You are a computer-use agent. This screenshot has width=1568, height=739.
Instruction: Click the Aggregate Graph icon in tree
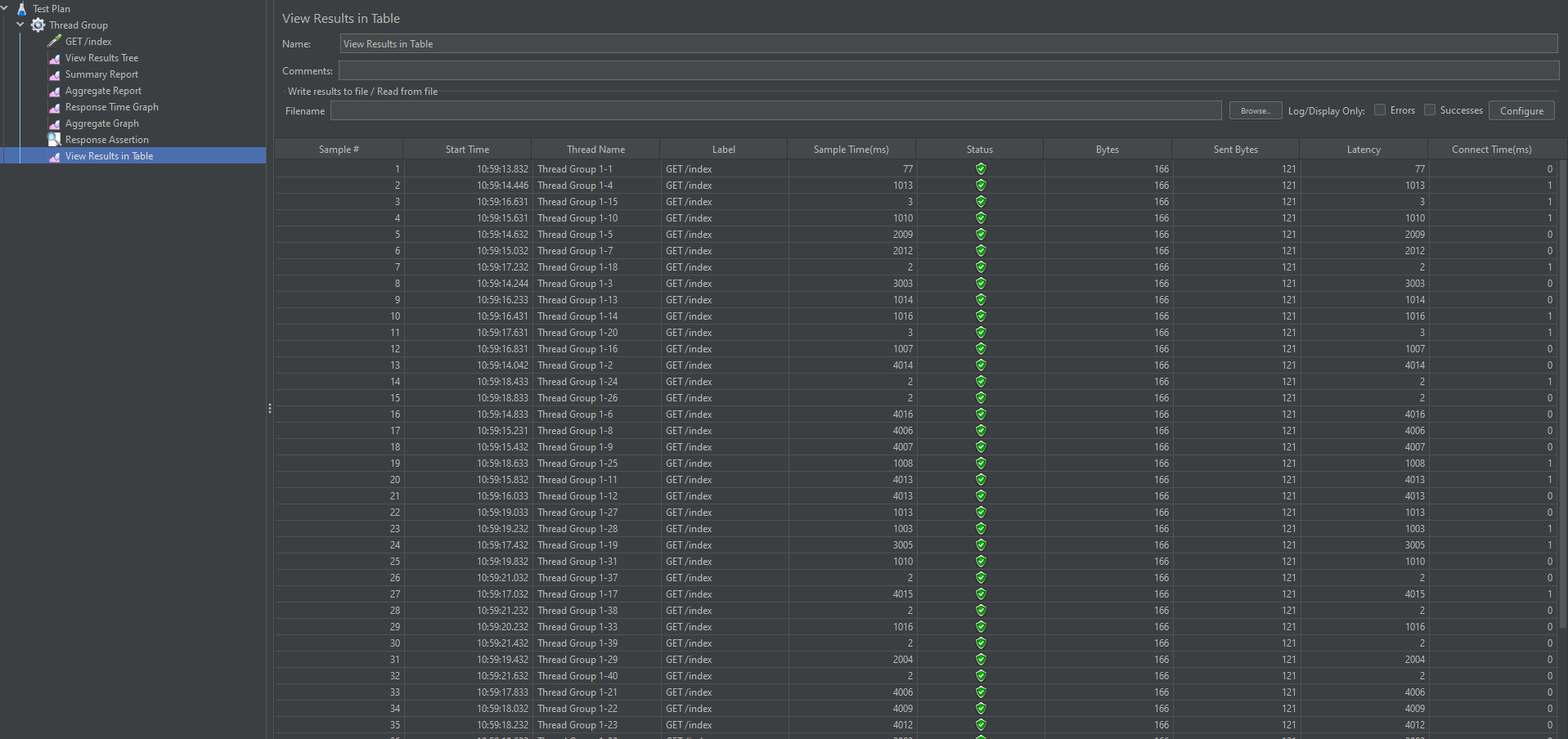(55, 123)
